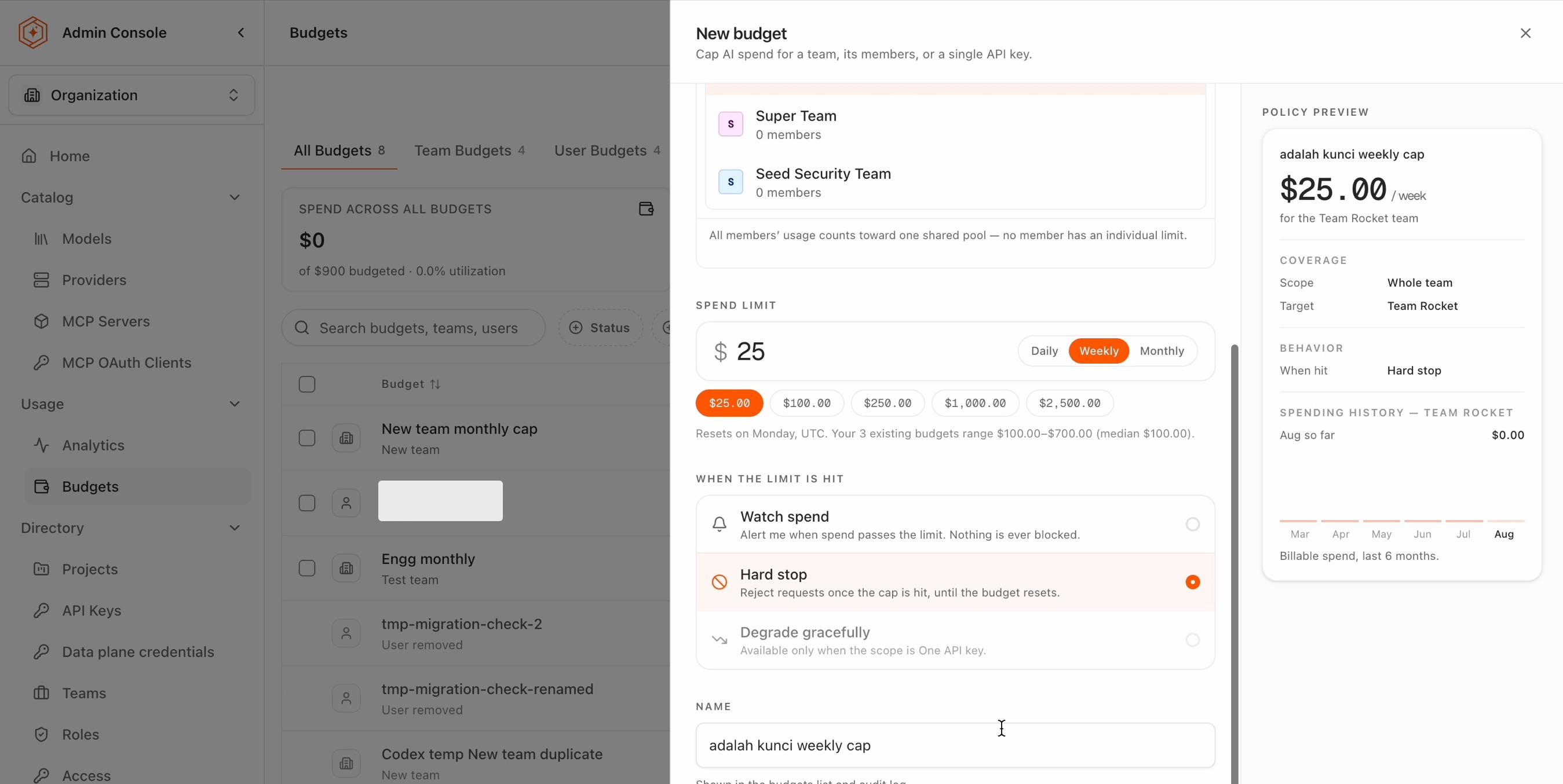Click the Budget column sort arrows

click(x=435, y=384)
